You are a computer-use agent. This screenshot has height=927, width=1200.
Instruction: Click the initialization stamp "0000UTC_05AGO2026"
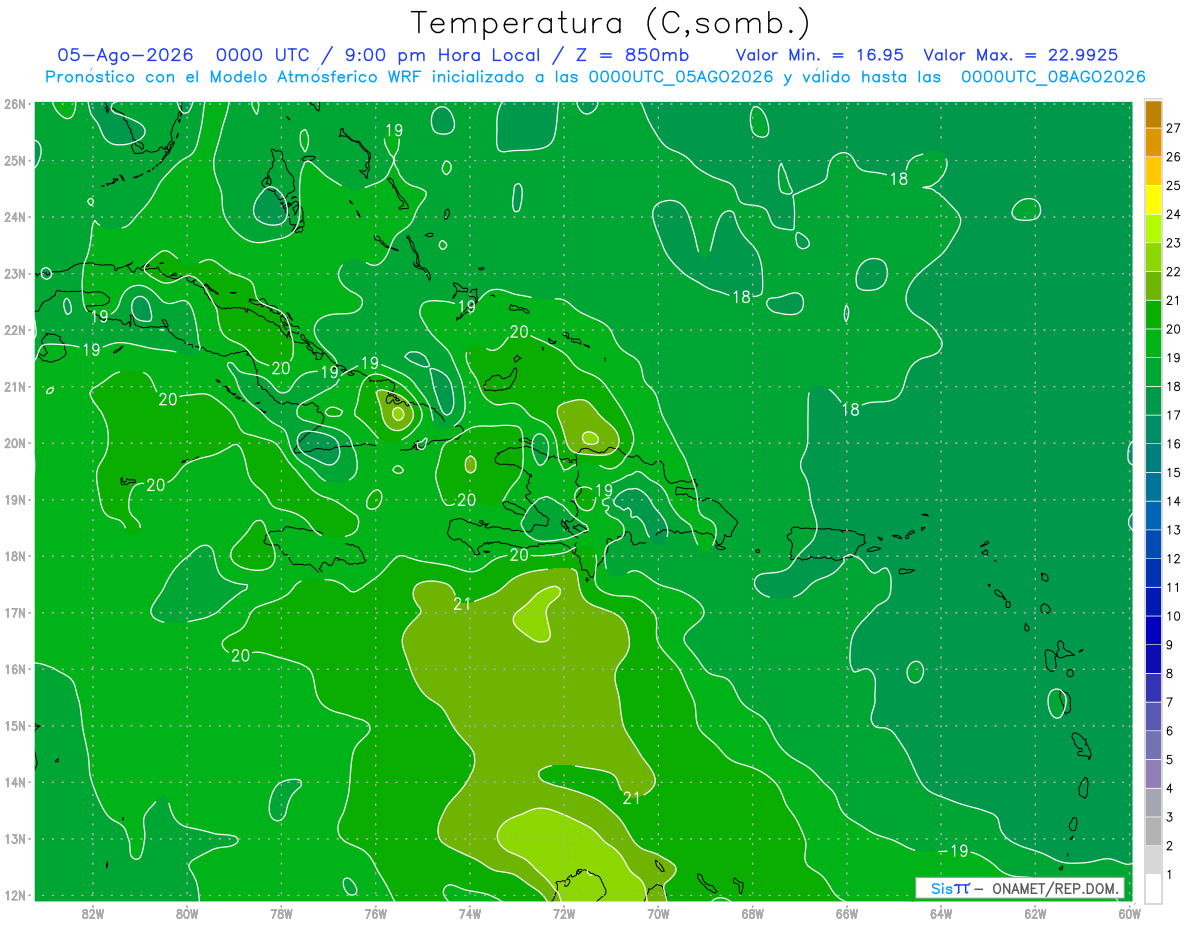coord(681,77)
